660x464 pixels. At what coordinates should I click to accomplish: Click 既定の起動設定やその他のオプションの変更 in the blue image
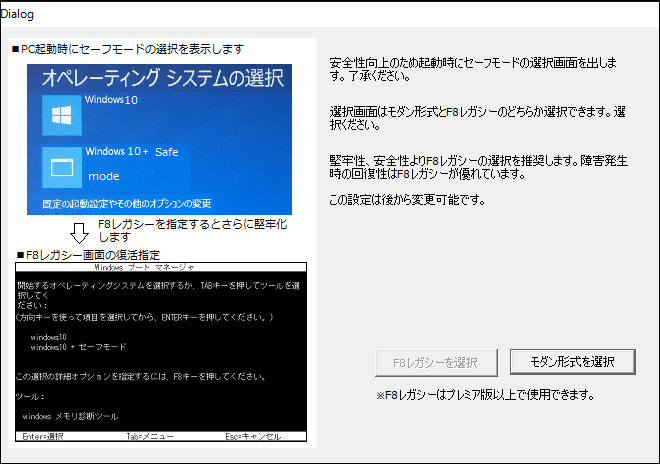(127, 204)
